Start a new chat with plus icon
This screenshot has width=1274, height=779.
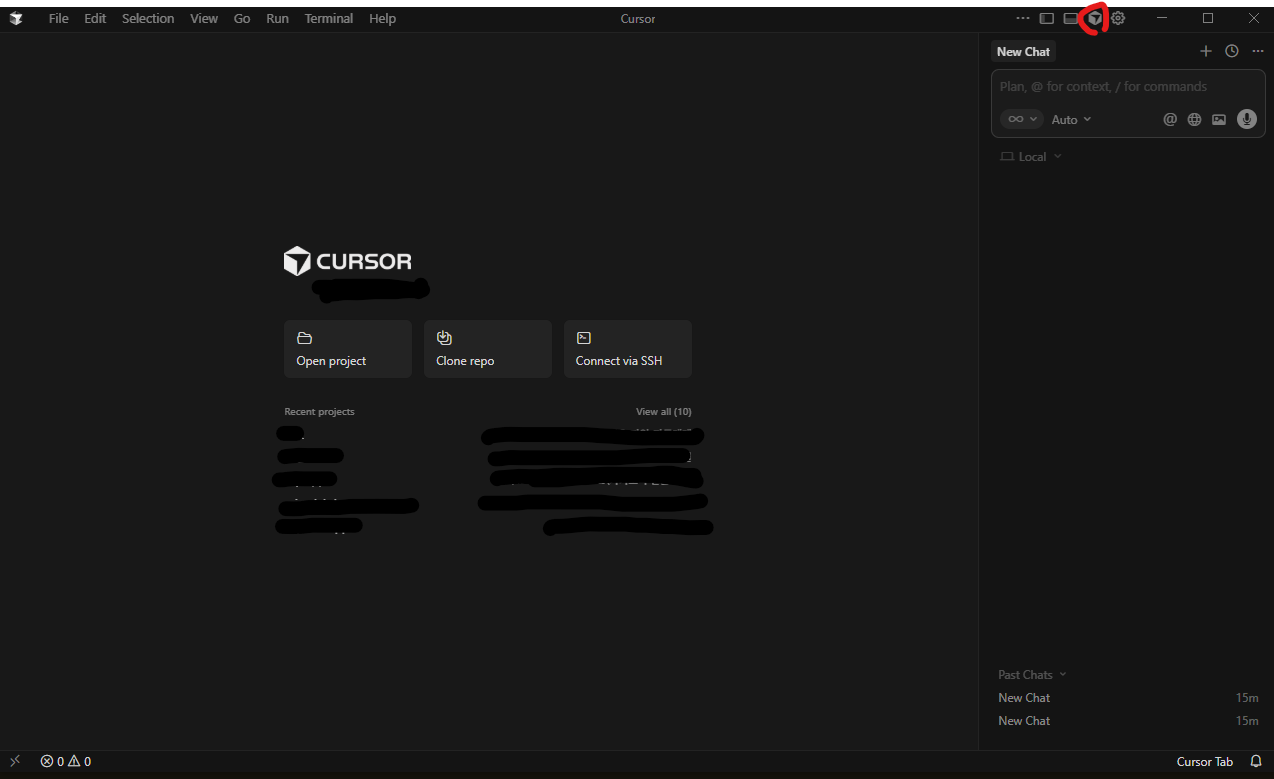[1205, 51]
